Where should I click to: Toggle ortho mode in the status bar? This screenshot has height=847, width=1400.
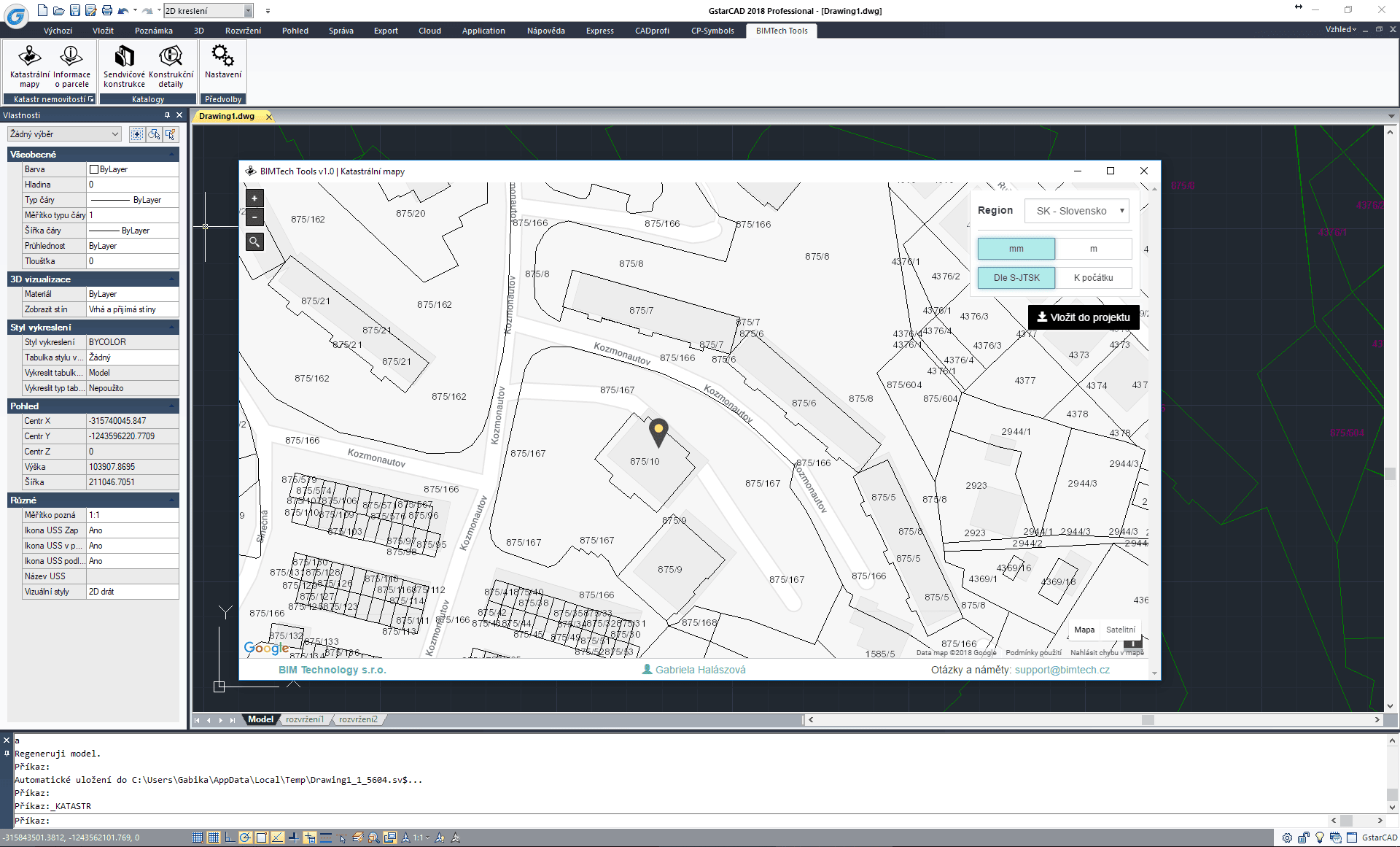[230, 838]
